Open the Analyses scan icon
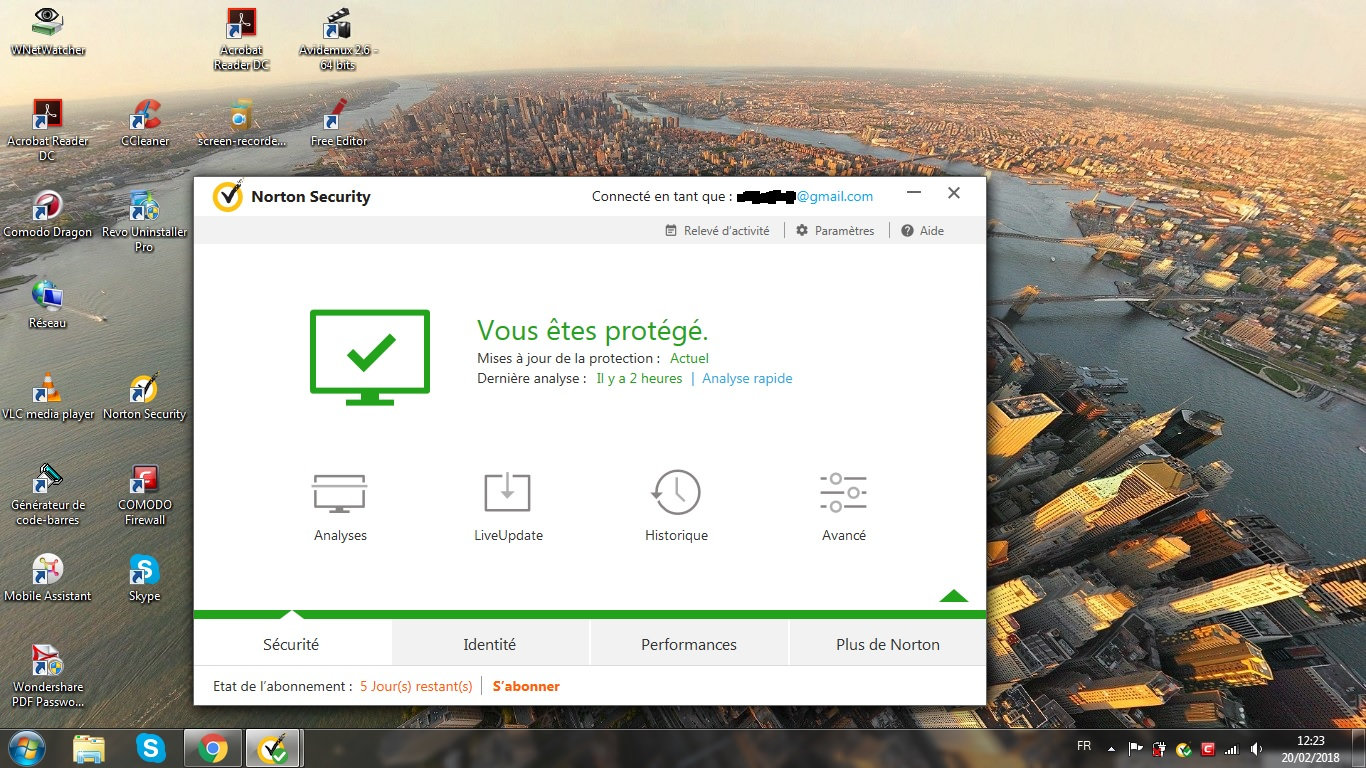Viewport: 1366px width, 768px height. pyautogui.click(x=340, y=493)
